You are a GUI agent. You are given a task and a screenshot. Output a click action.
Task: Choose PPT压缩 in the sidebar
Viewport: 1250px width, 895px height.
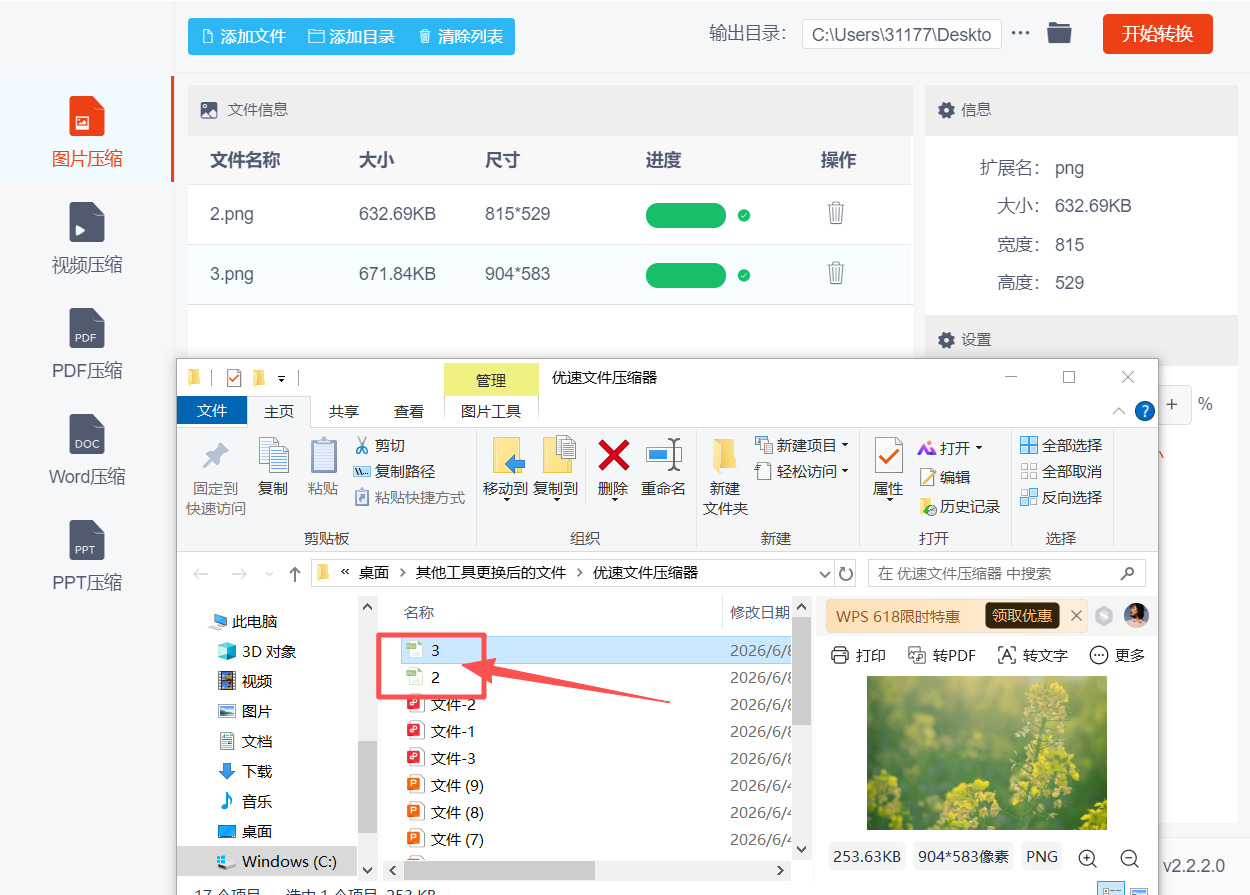[87, 556]
